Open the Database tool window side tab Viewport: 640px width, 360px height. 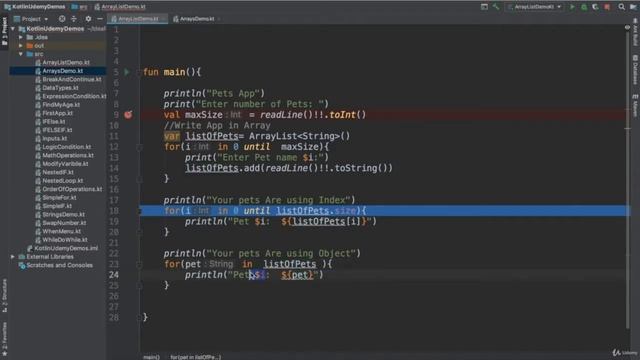(x=635, y=70)
